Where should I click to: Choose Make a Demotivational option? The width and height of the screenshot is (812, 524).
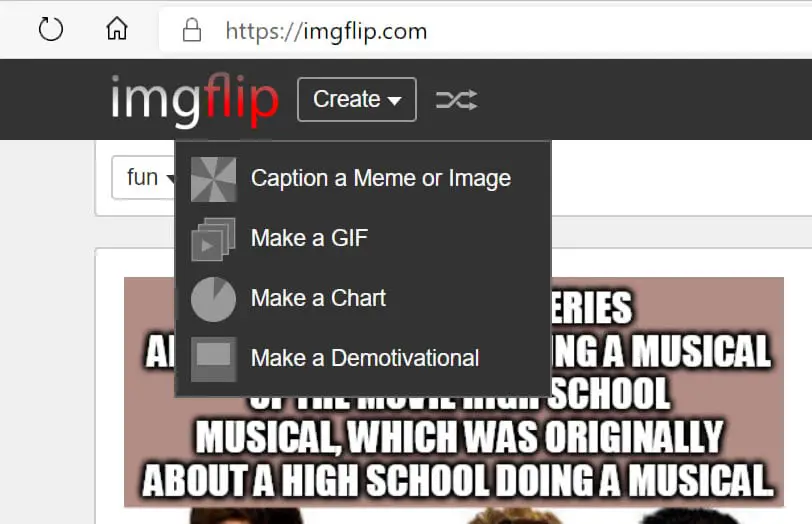coord(363,359)
